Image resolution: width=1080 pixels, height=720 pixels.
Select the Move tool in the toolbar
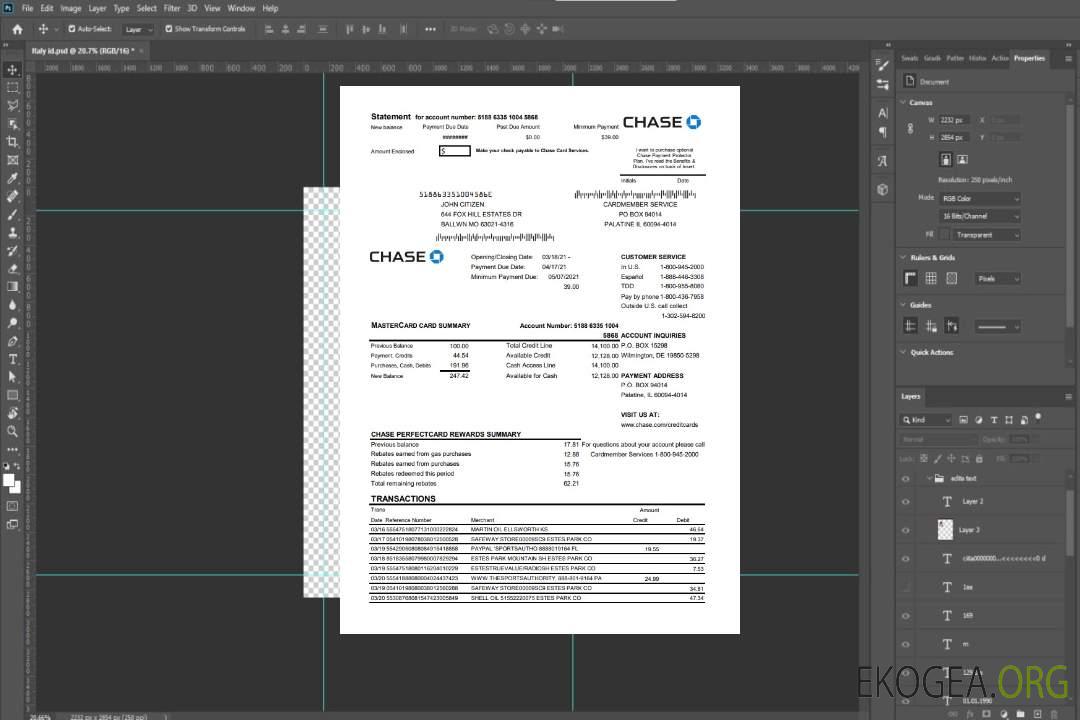point(12,70)
